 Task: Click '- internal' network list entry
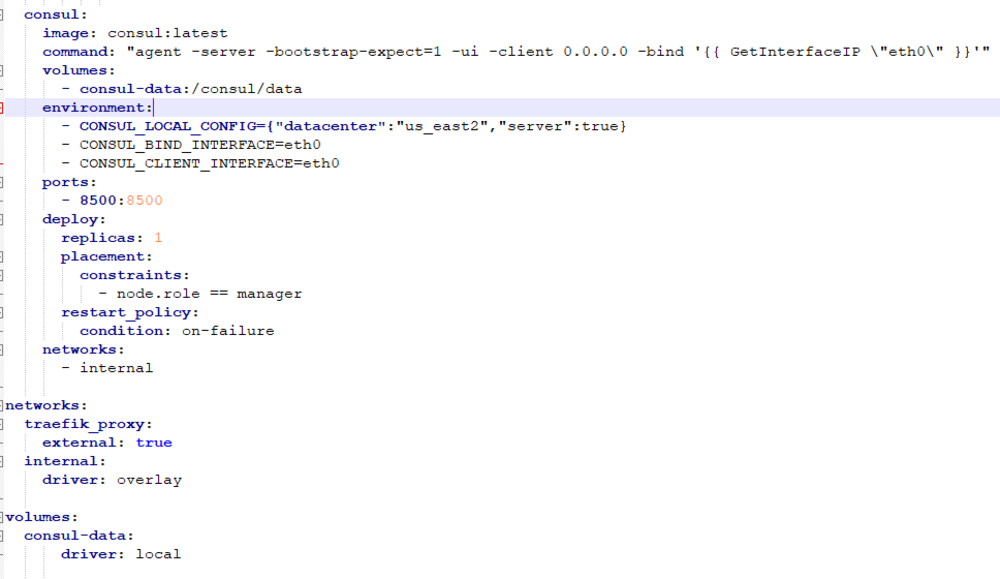pos(107,368)
